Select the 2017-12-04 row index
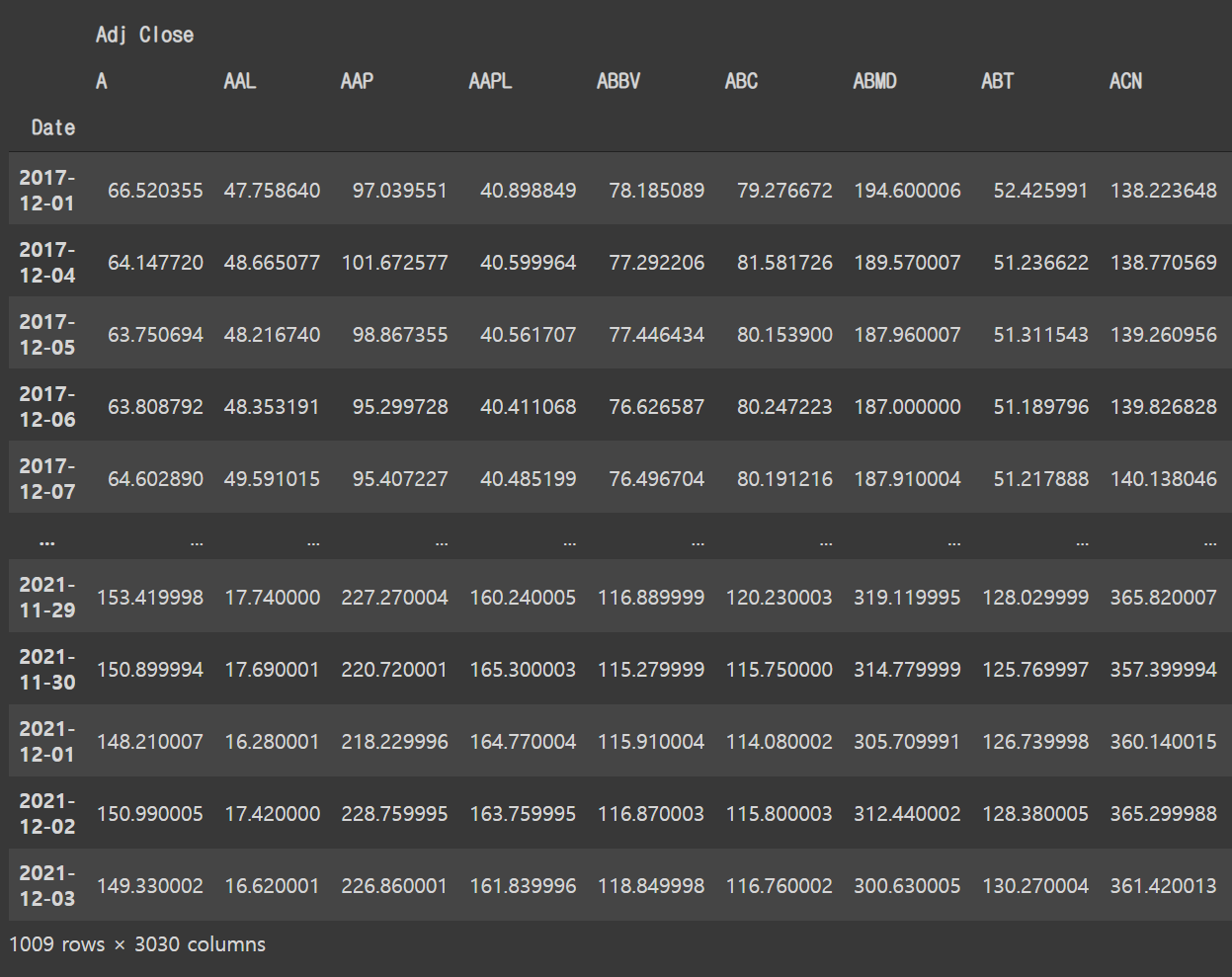 47,263
